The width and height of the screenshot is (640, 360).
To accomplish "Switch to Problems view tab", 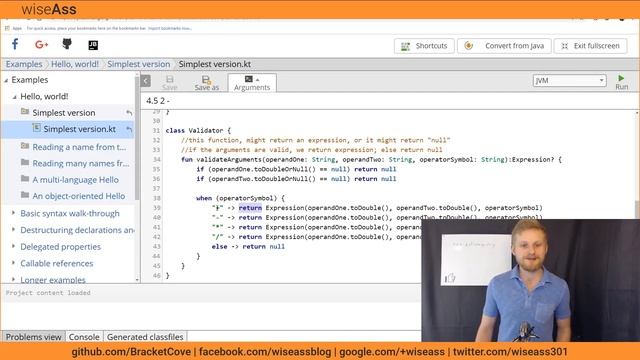I will click(33, 337).
